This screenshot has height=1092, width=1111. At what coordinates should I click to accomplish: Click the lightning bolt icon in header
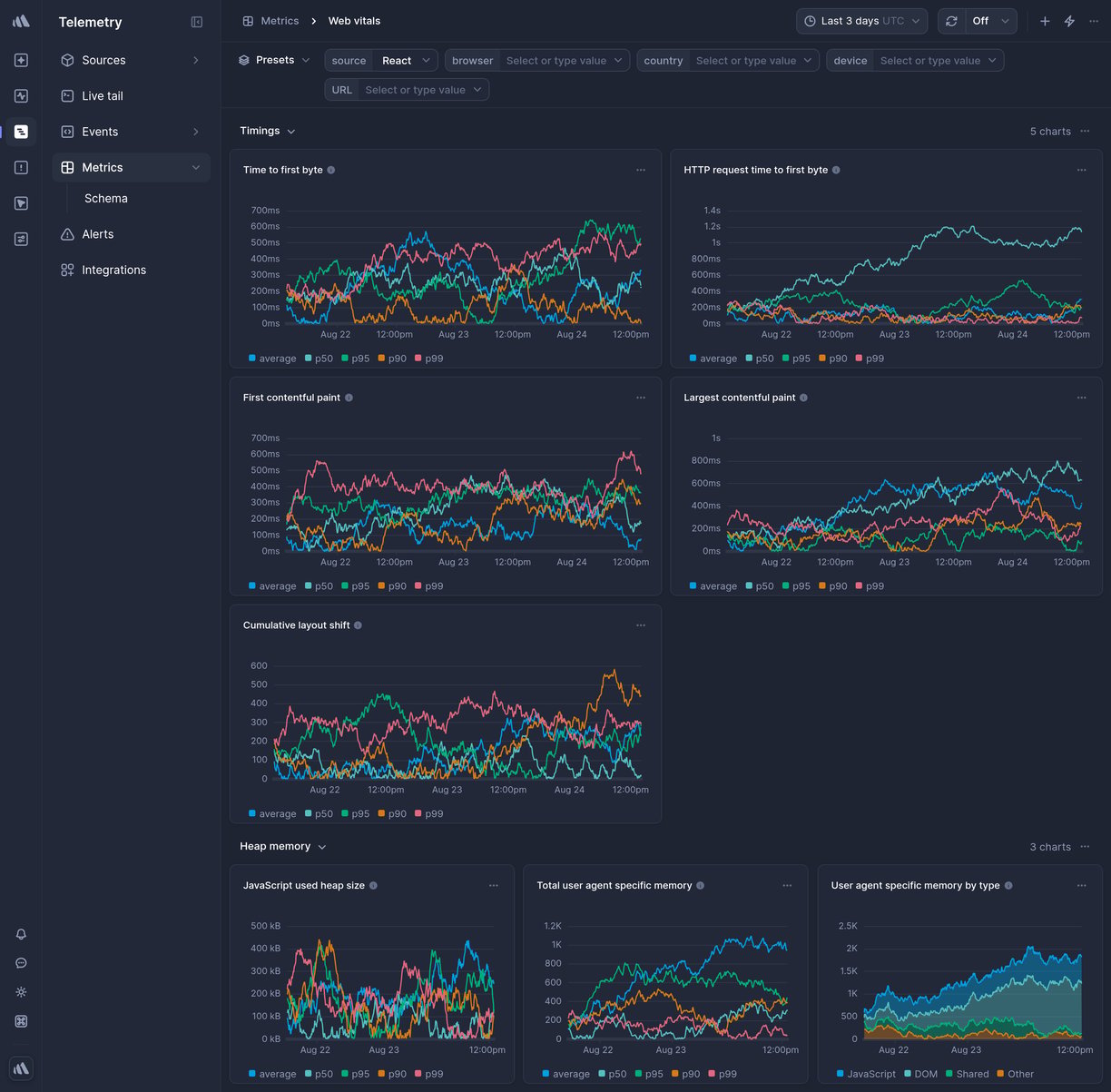pyautogui.click(x=1069, y=21)
